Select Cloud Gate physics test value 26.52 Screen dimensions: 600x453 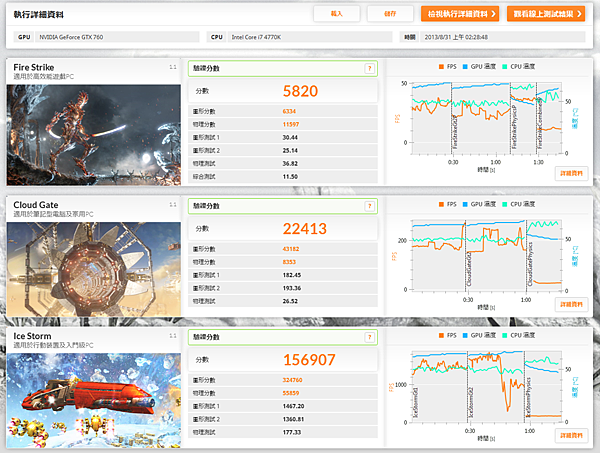pos(290,301)
